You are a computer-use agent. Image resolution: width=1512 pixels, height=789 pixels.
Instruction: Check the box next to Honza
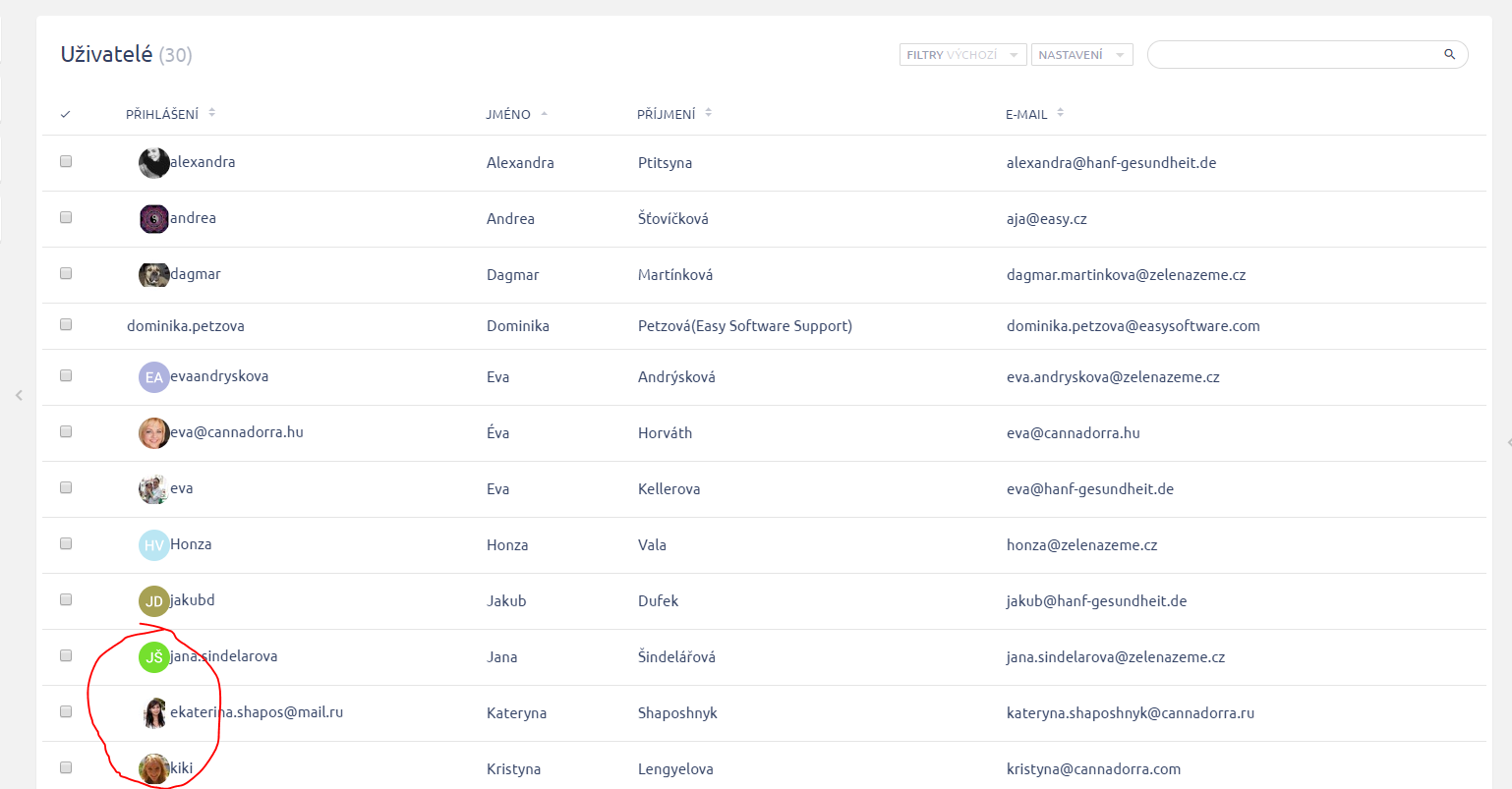[66, 543]
